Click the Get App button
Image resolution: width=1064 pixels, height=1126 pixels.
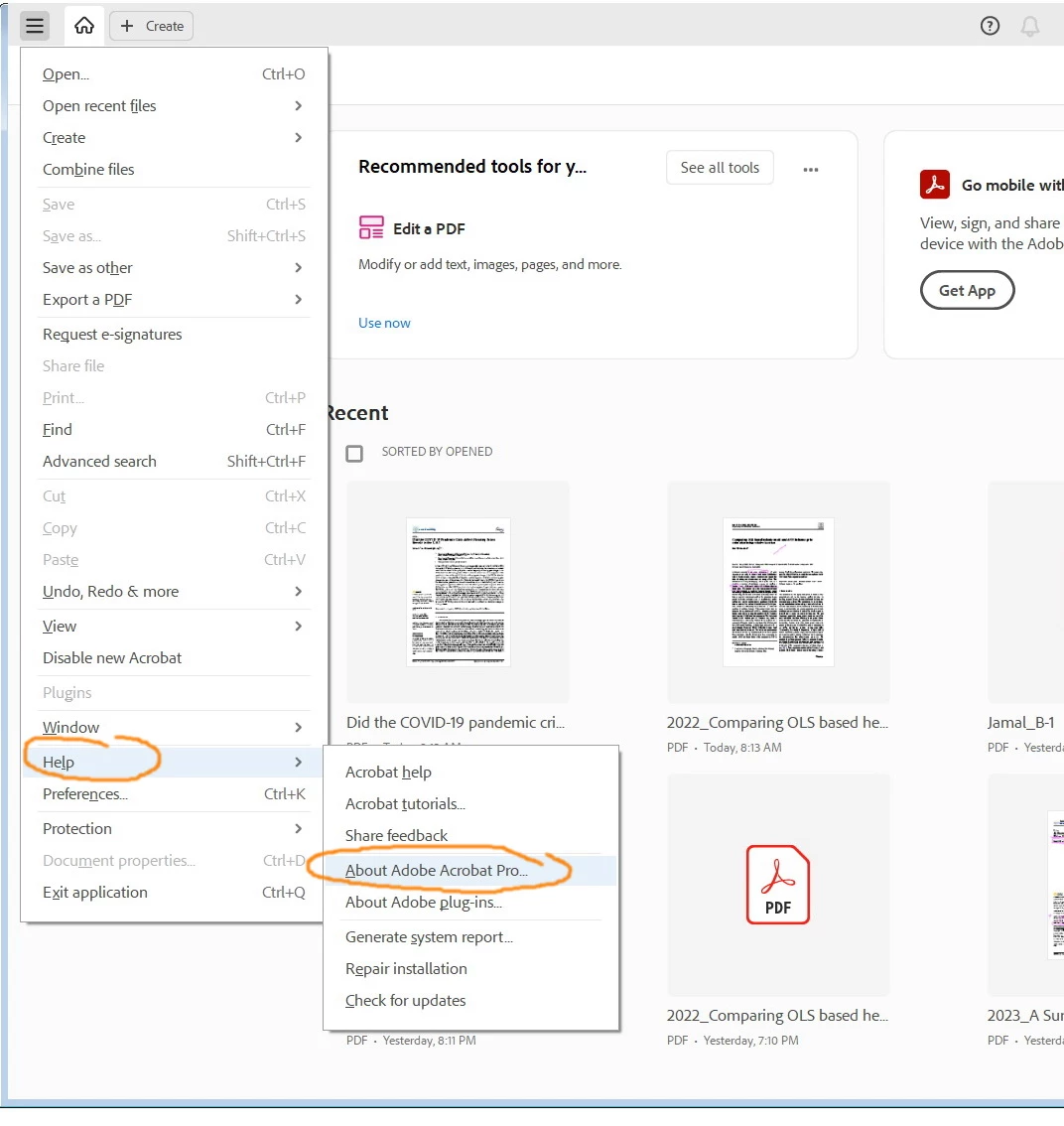(967, 290)
